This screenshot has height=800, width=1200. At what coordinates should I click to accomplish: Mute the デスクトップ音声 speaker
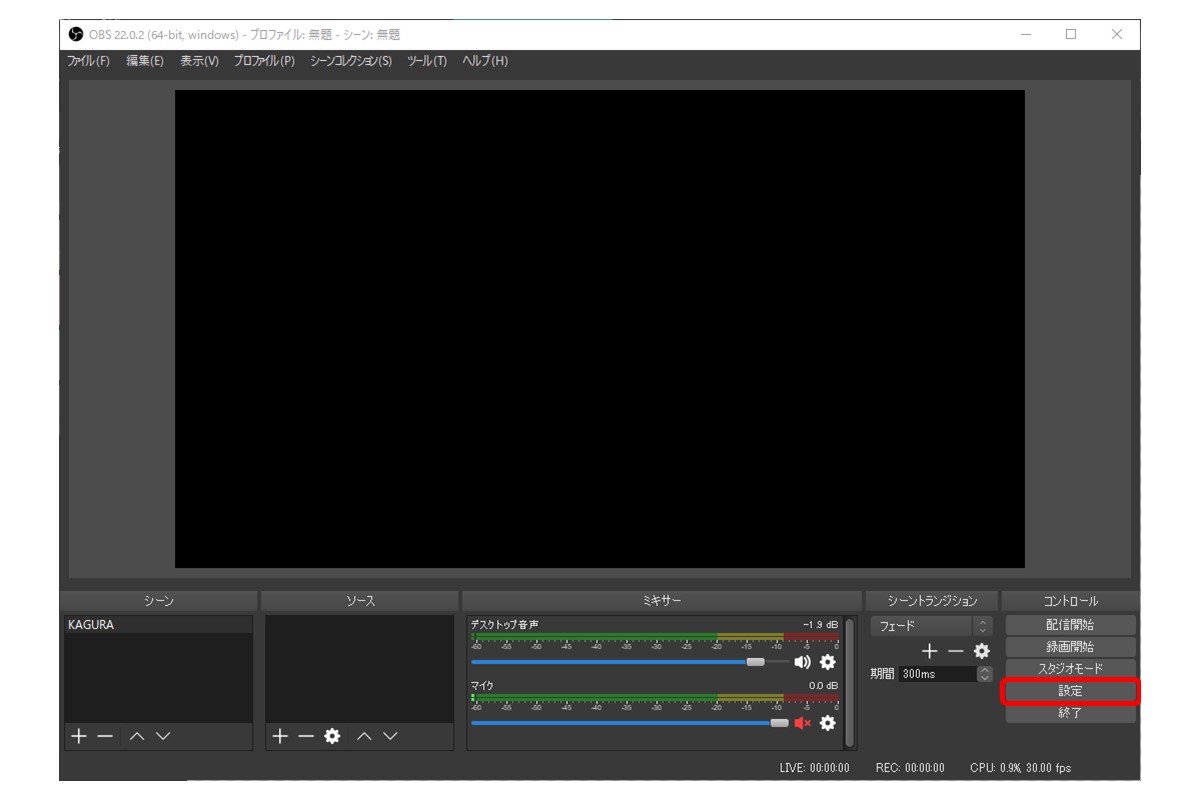[x=803, y=662]
